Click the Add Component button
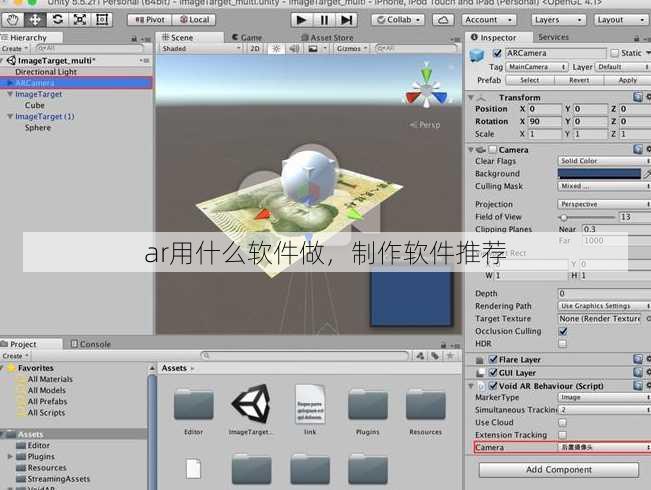The image size is (651, 490). point(559,470)
